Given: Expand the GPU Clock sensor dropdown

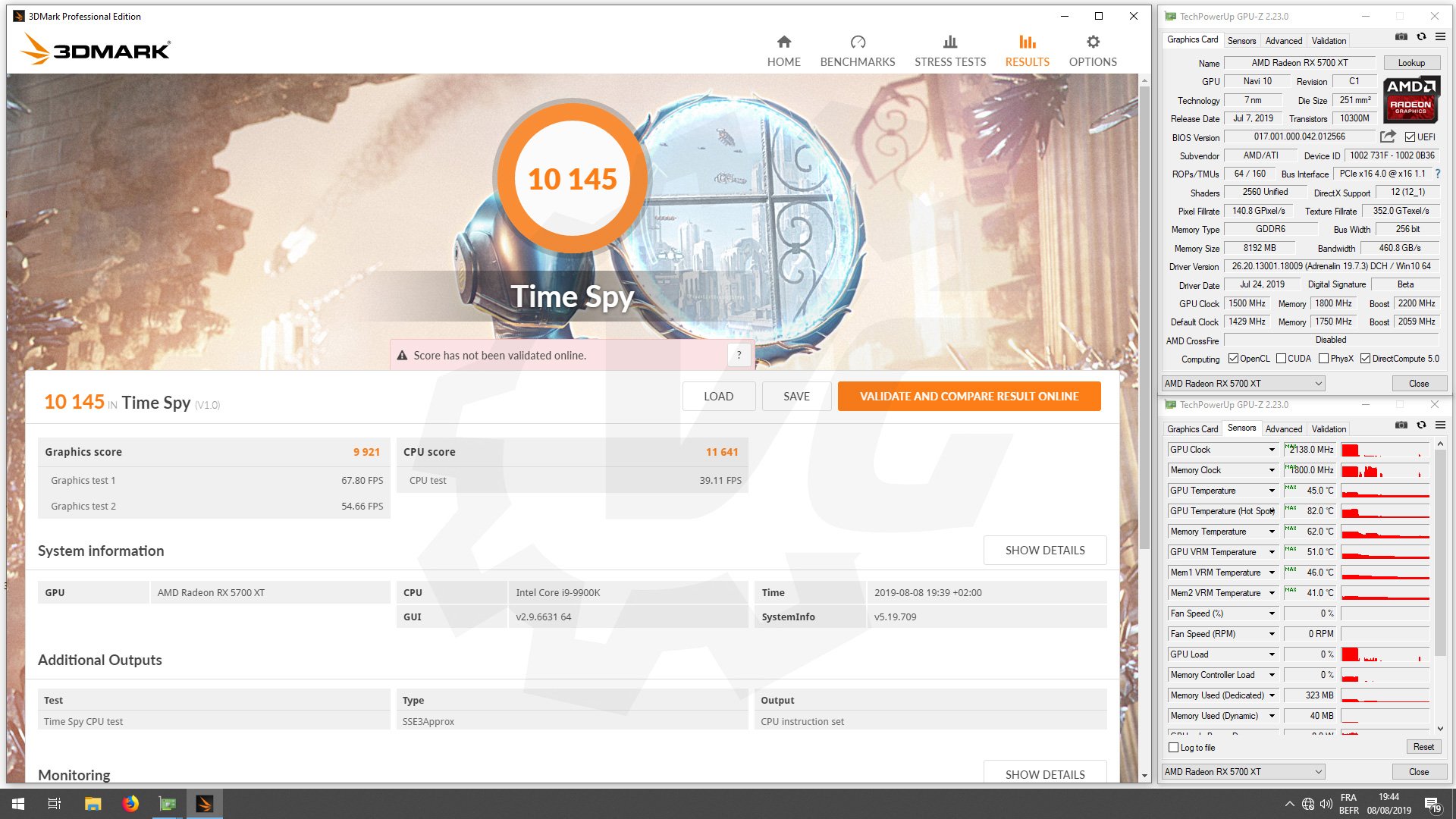Looking at the screenshot, I should click(1272, 450).
